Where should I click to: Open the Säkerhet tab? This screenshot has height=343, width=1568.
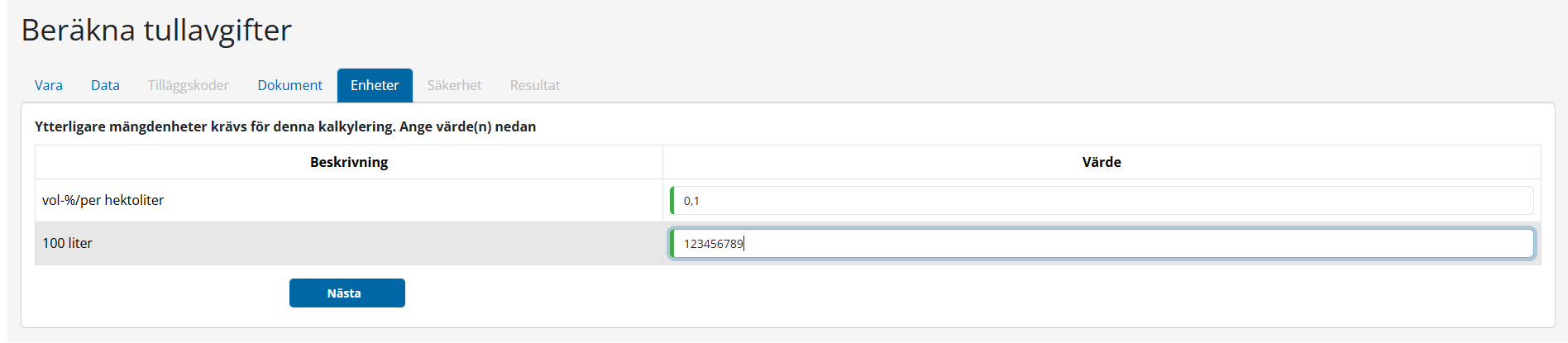pos(454,85)
